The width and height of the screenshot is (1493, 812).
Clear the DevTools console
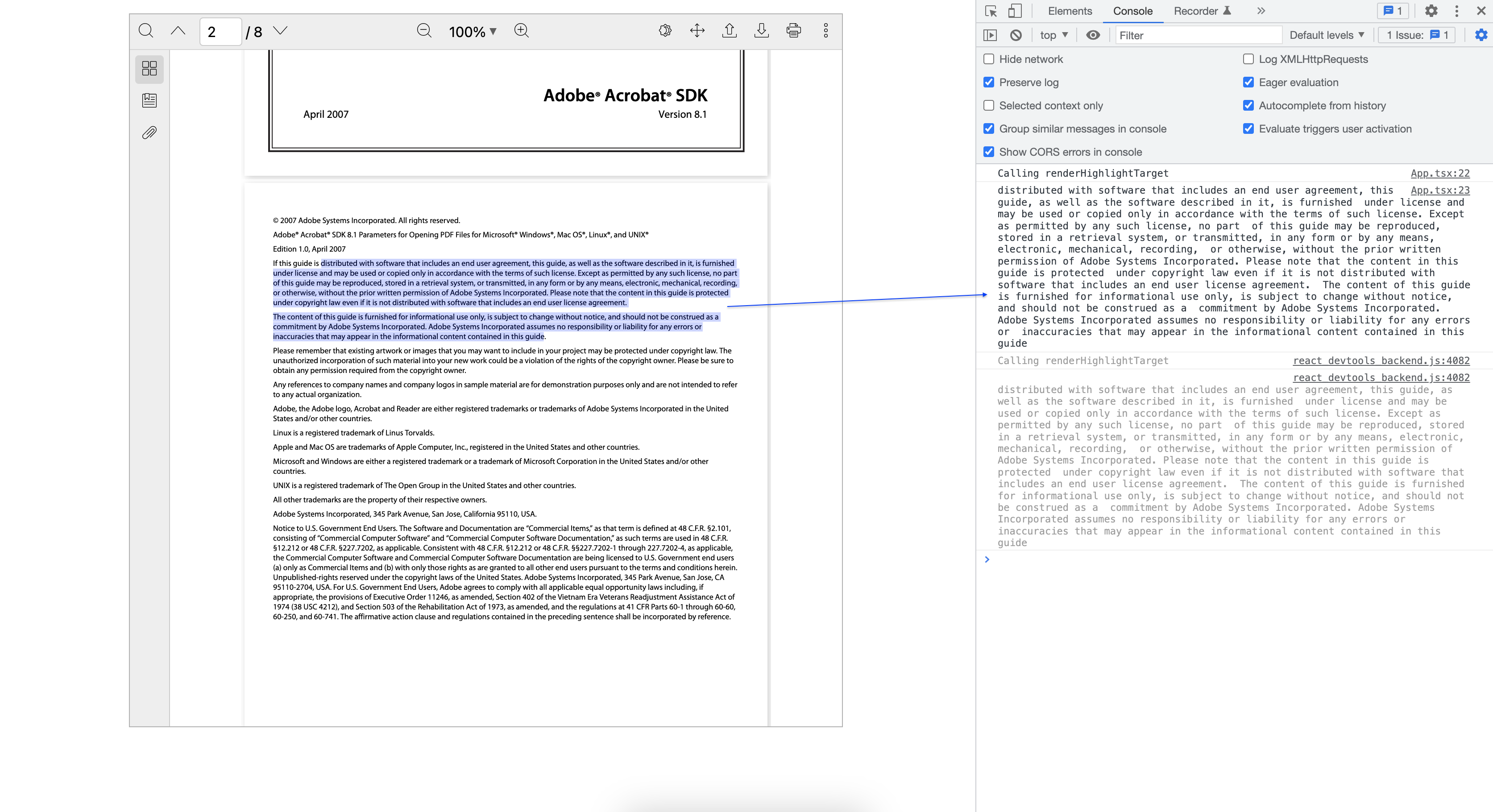coord(1016,35)
